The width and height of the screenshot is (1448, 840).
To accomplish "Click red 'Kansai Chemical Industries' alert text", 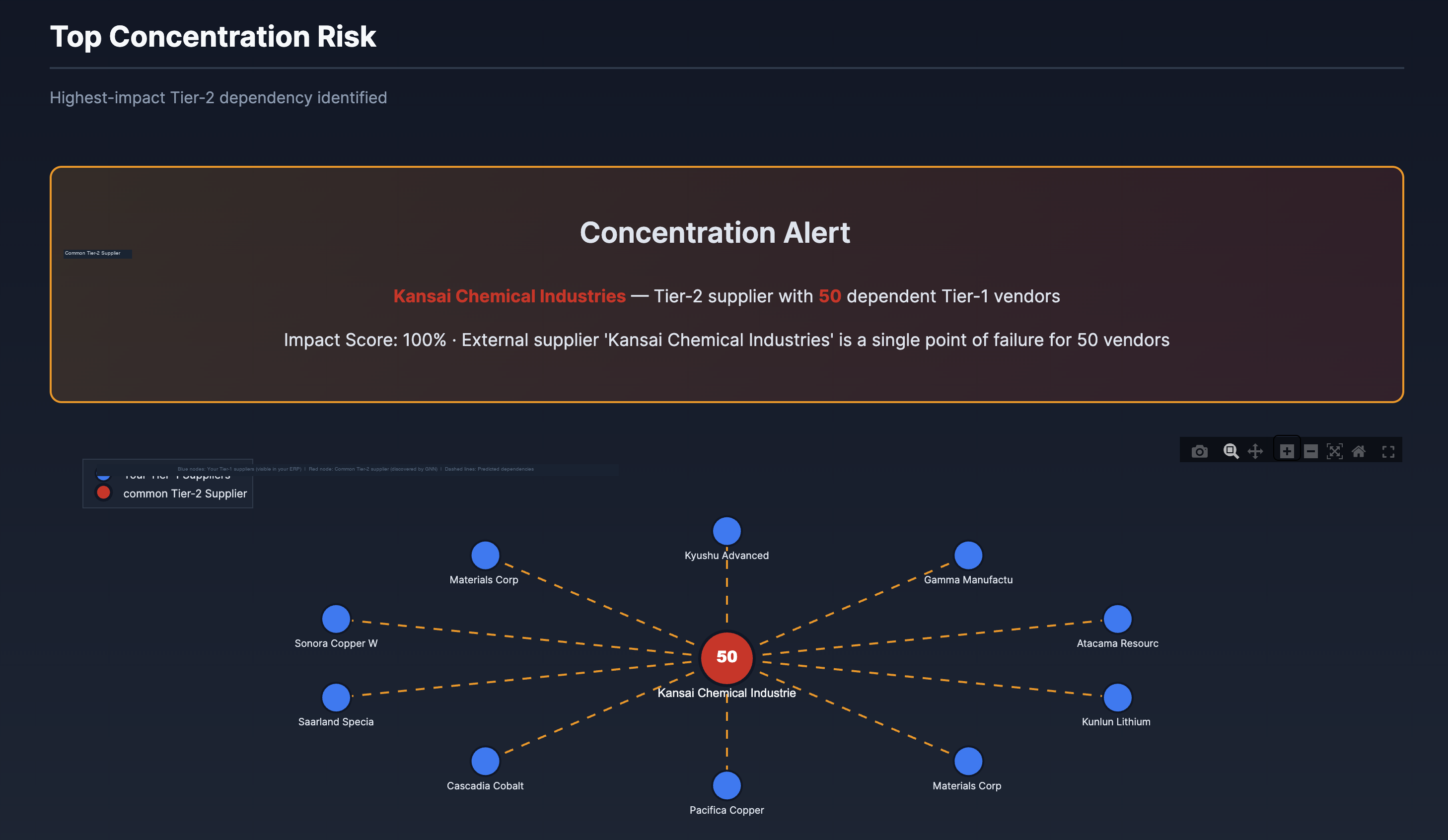I will click(x=509, y=296).
